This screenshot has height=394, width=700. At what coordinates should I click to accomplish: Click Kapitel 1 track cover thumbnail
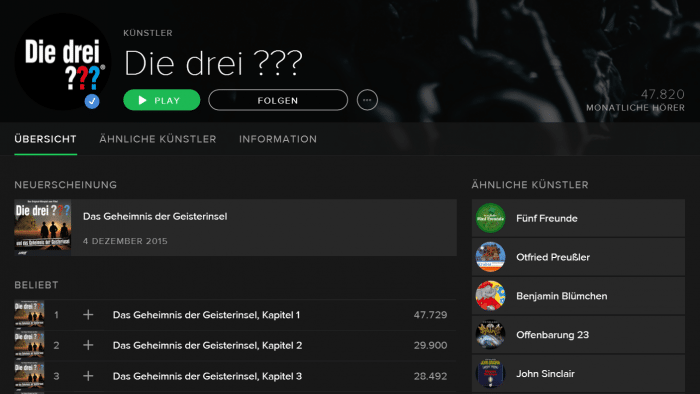point(29,315)
